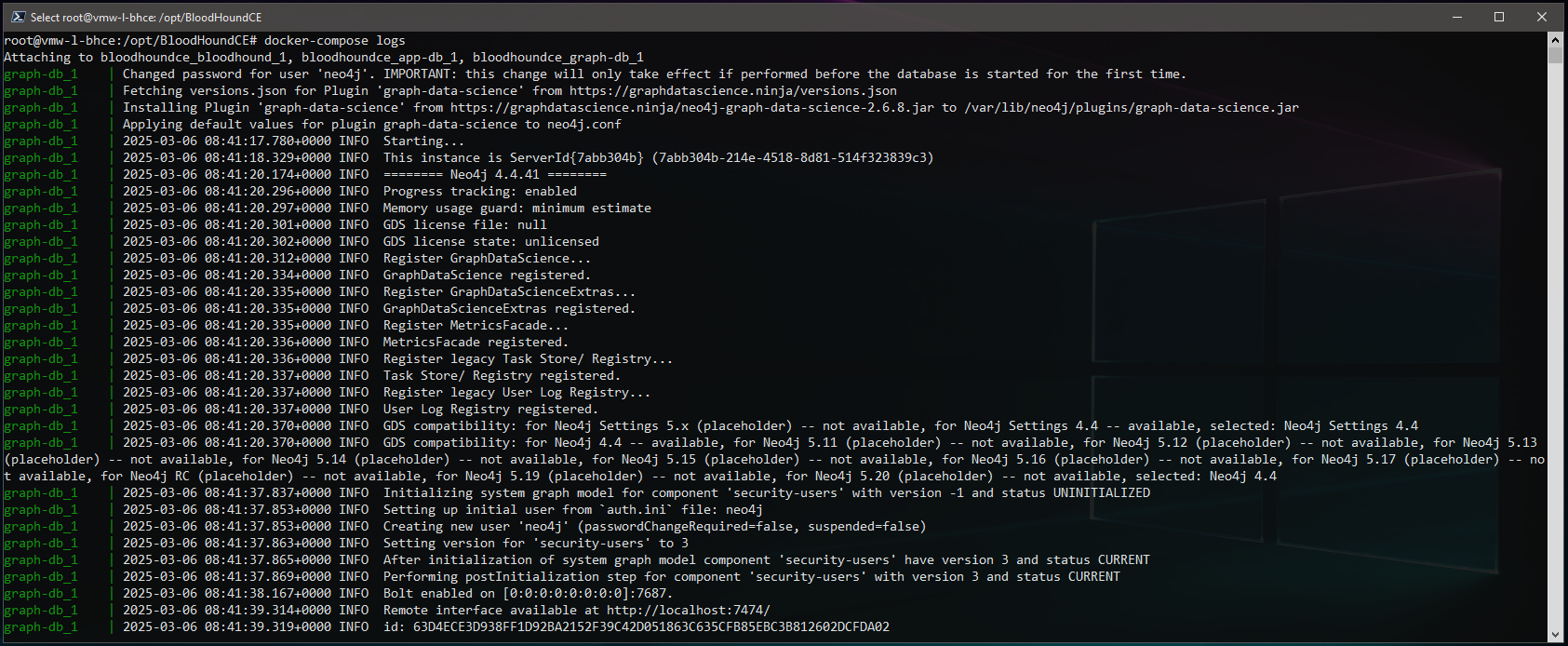Click 'Initializing system graph model' log message
This screenshot has height=646, width=1568.
(x=767, y=492)
